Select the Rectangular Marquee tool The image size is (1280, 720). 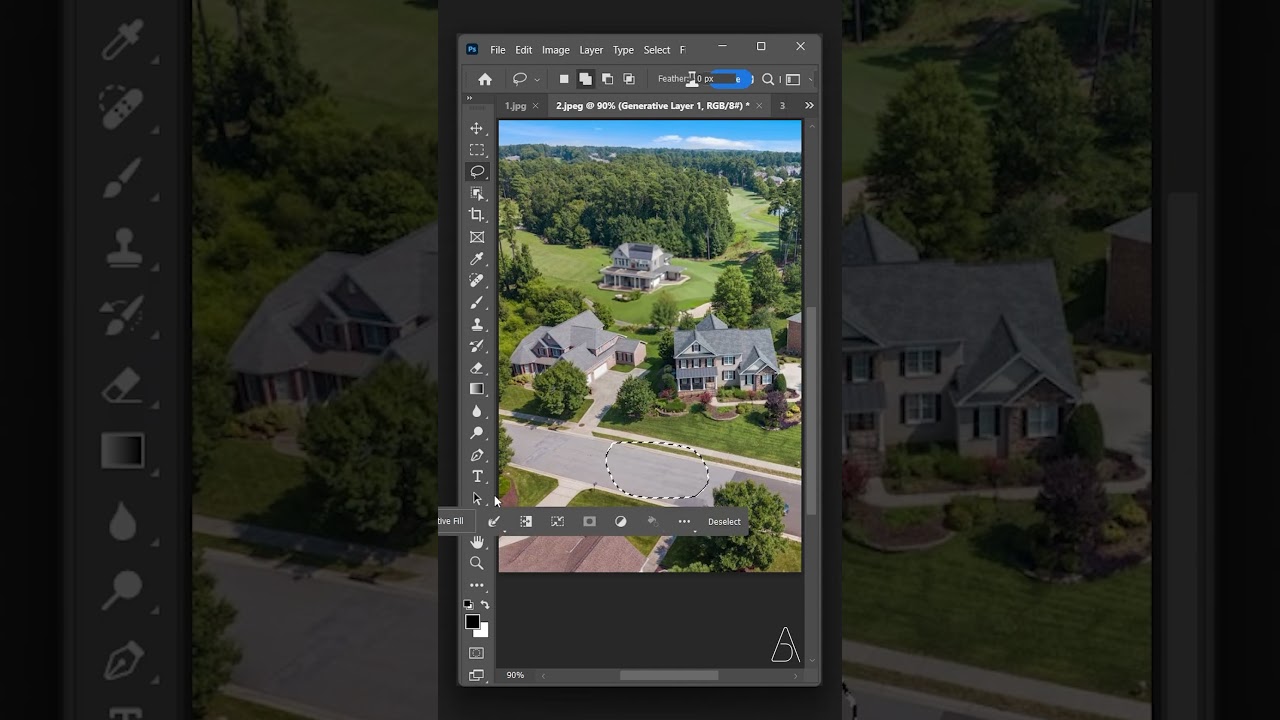click(477, 150)
